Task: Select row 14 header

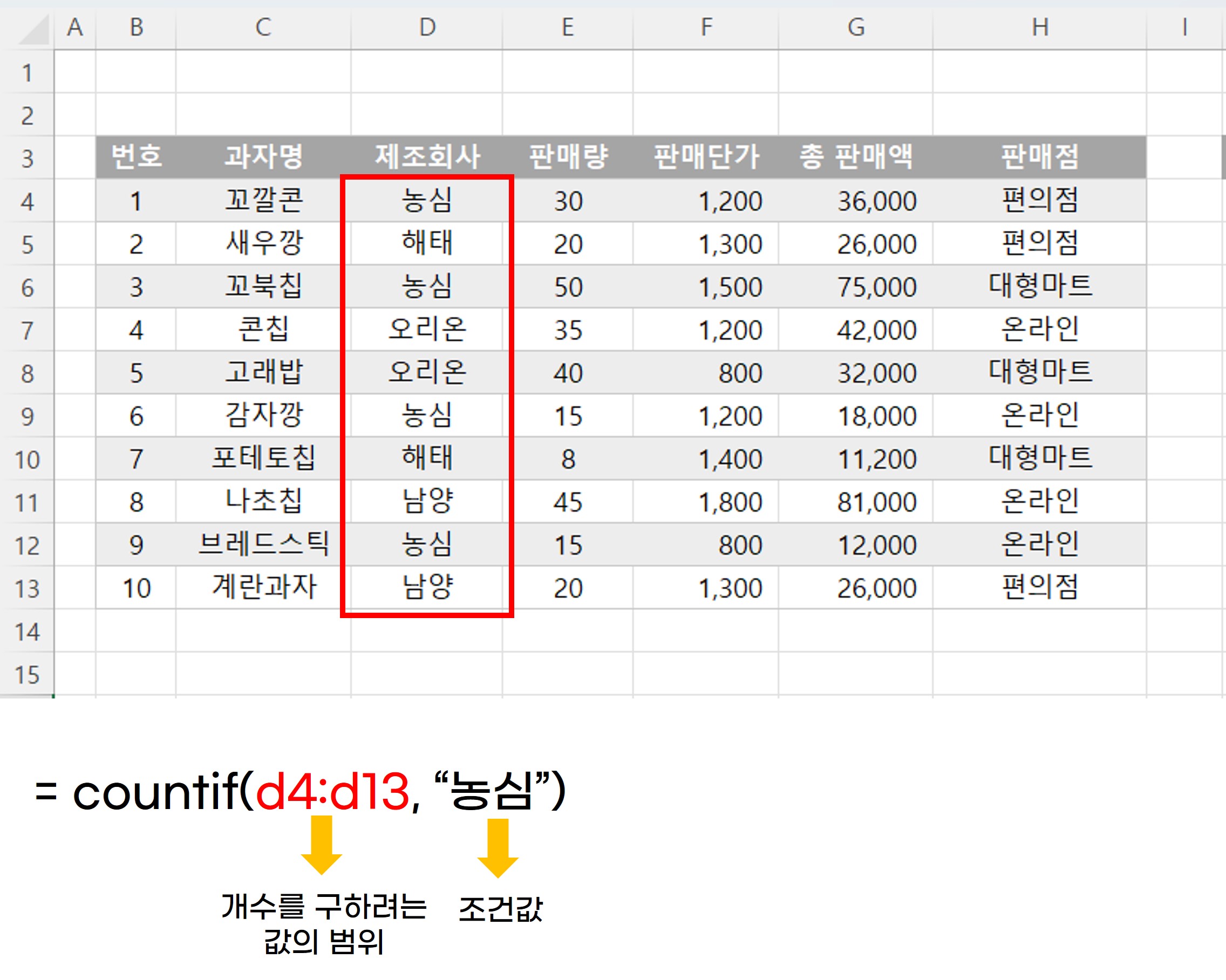Action: coord(27,631)
